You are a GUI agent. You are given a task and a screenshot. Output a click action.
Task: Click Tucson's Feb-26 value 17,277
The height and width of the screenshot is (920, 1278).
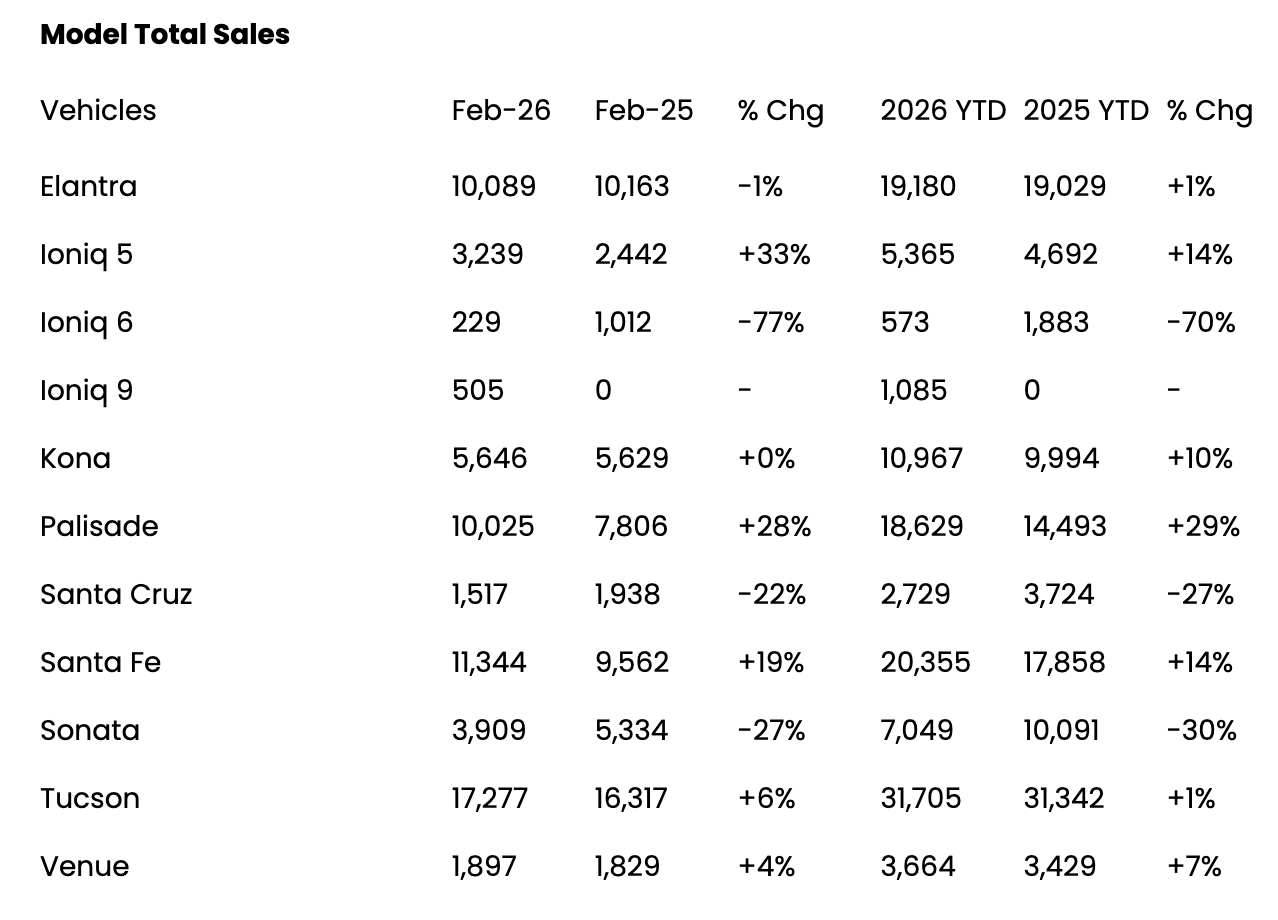[x=490, y=799]
